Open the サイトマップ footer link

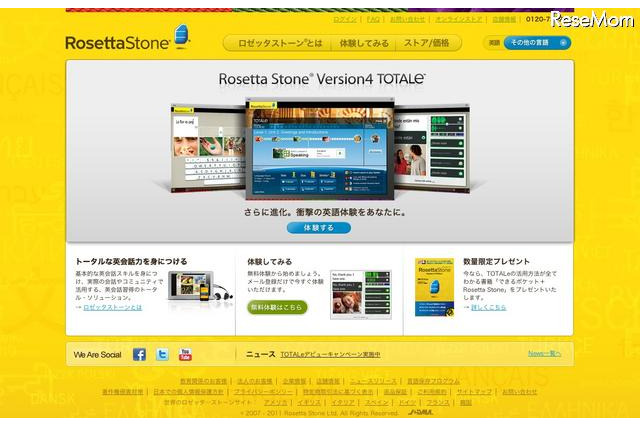[474, 392]
